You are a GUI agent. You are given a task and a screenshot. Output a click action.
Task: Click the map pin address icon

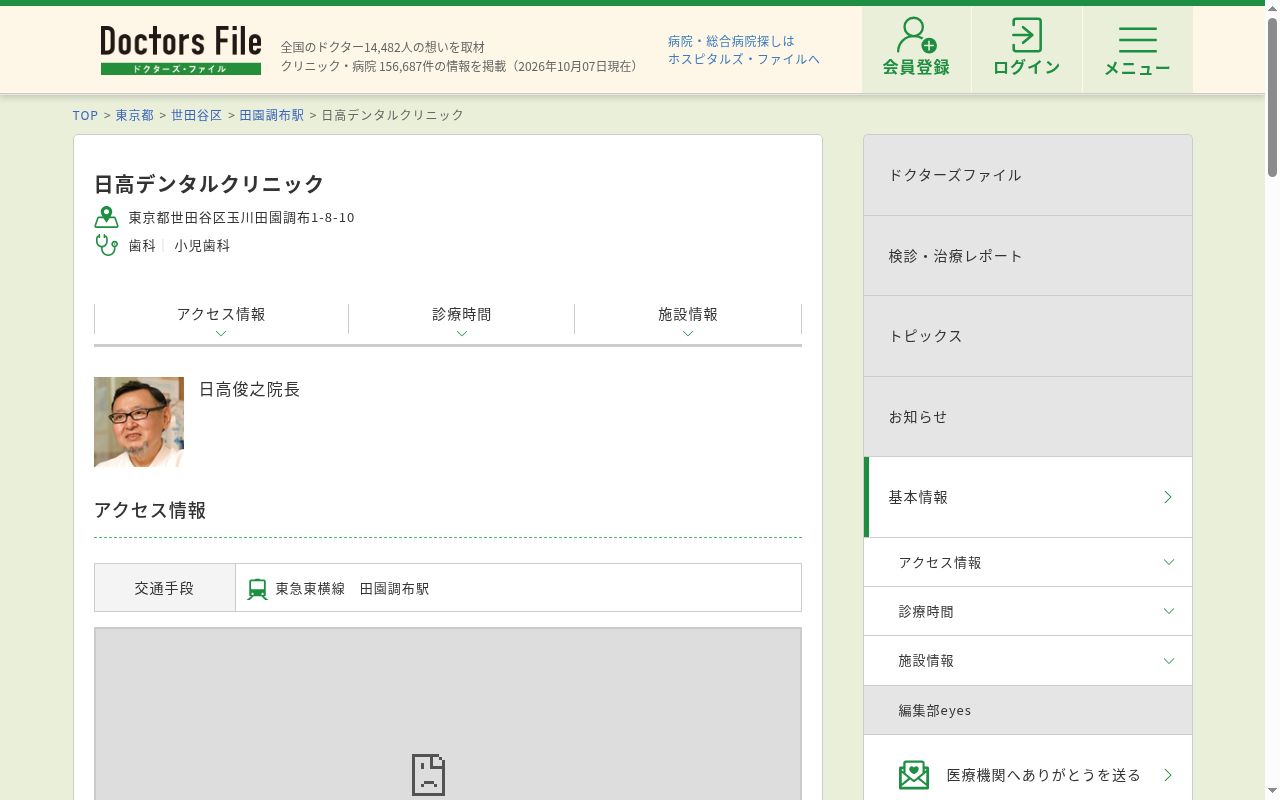(x=106, y=217)
